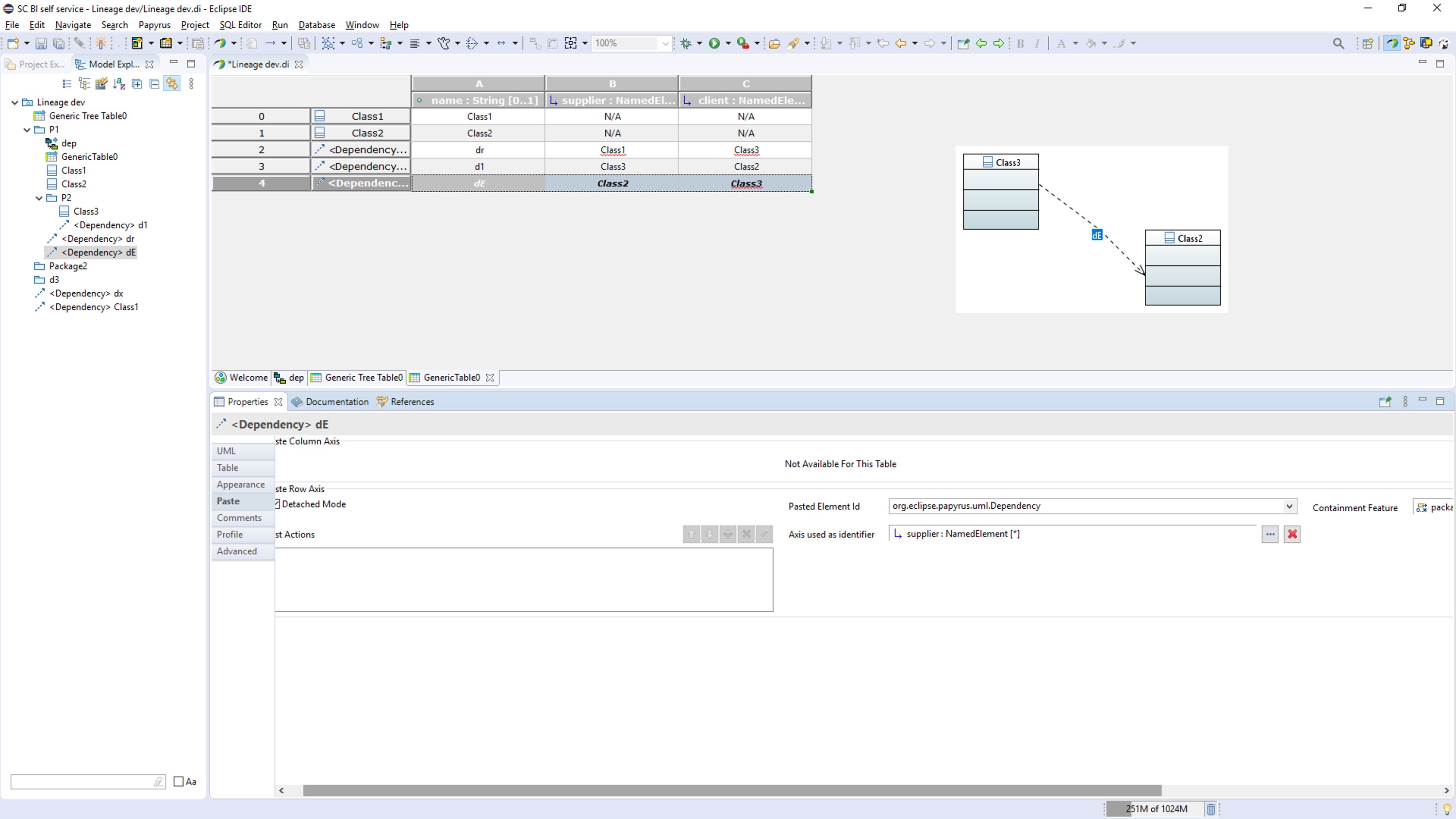Open the Run button dropdown arrow
The width and height of the screenshot is (1456, 819).
728,43
